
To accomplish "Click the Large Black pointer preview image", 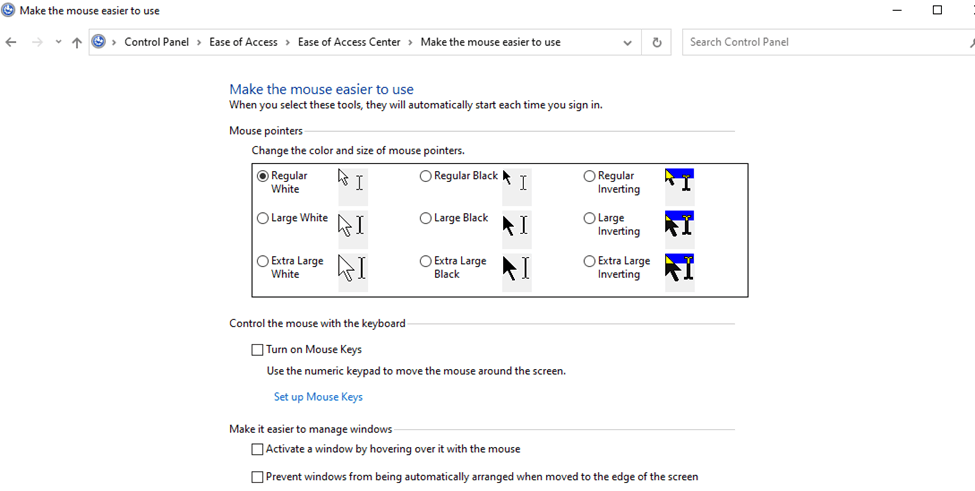I will pyautogui.click(x=516, y=229).
